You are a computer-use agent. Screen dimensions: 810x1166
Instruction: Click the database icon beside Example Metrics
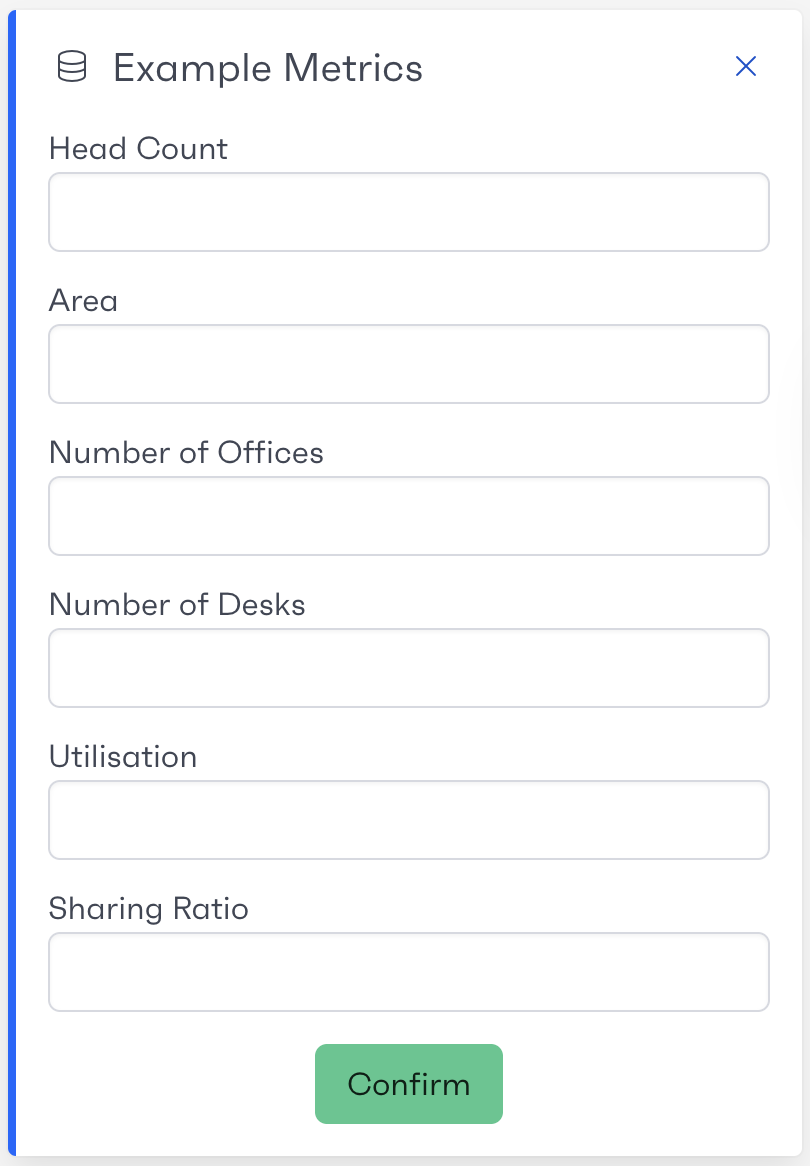coord(71,68)
